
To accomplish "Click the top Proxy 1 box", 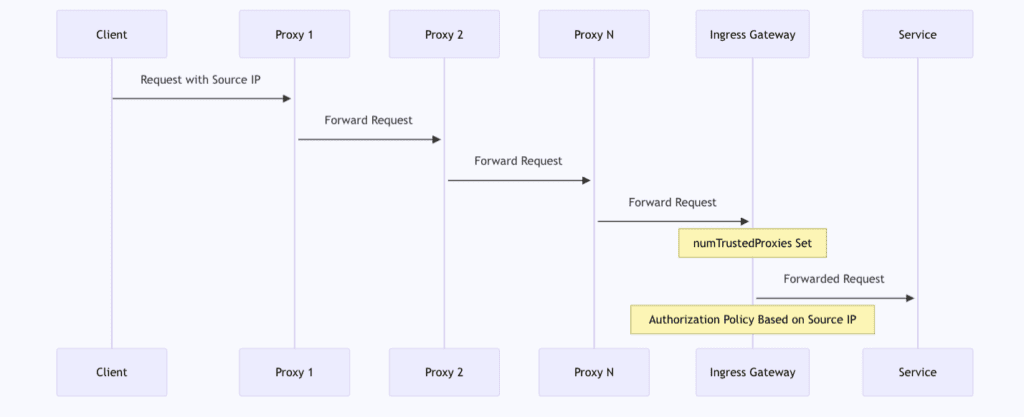I will point(294,34).
